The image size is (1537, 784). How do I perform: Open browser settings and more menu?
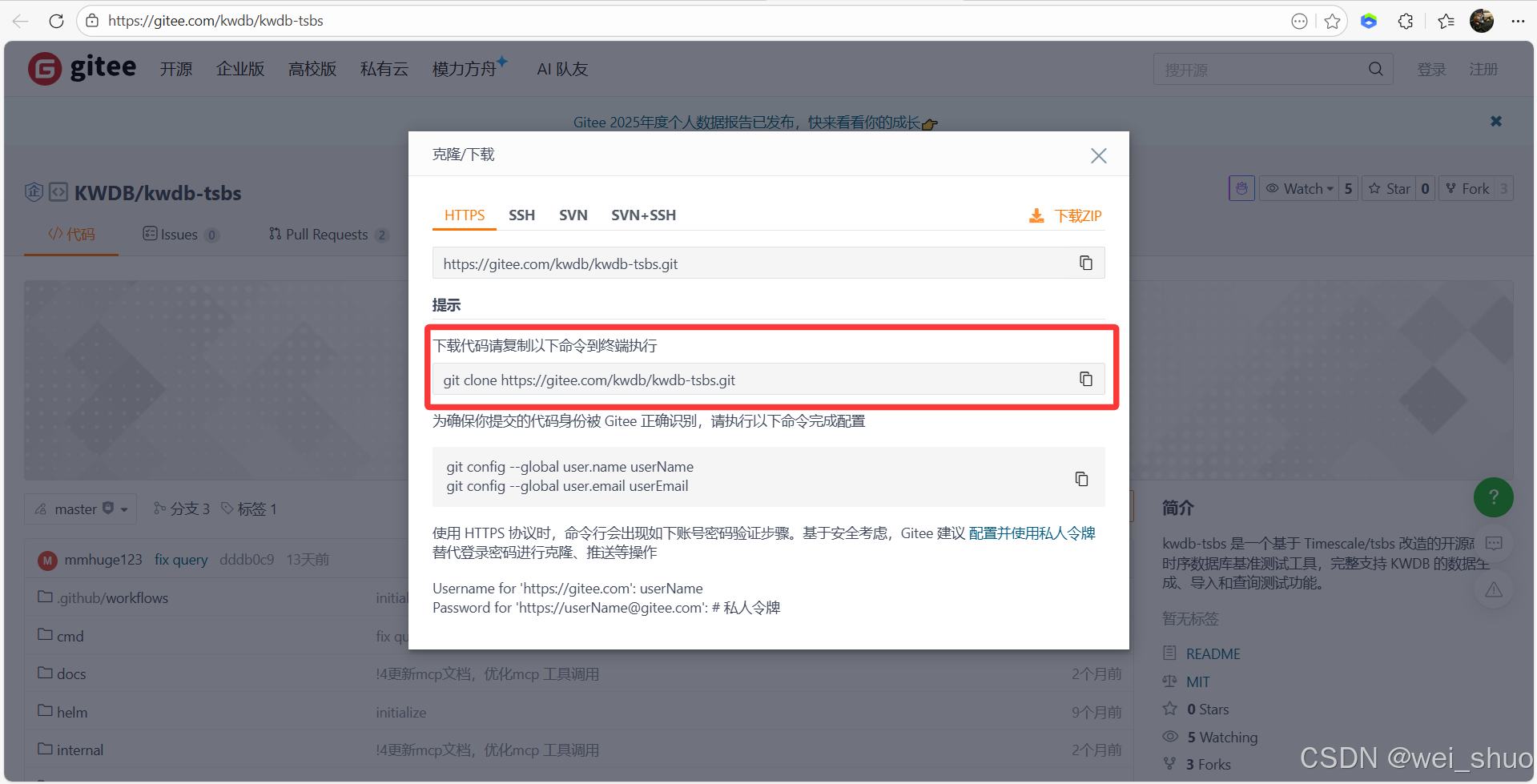pyautogui.click(x=1518, y=22)
